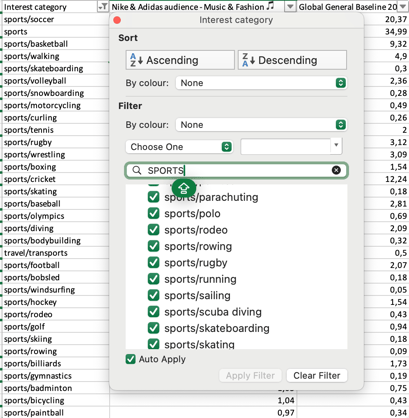Open Global General Baseline column filter arrow
The width and height of the screenshot is (409, 418).
click(x=403, y=6)
